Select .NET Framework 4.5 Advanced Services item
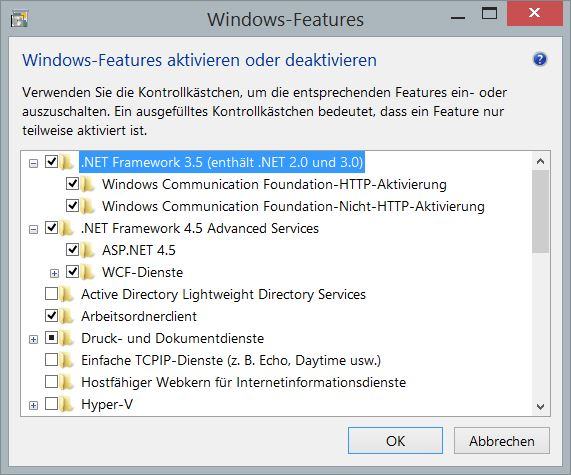The image size is (571, 475). [200, 228]
